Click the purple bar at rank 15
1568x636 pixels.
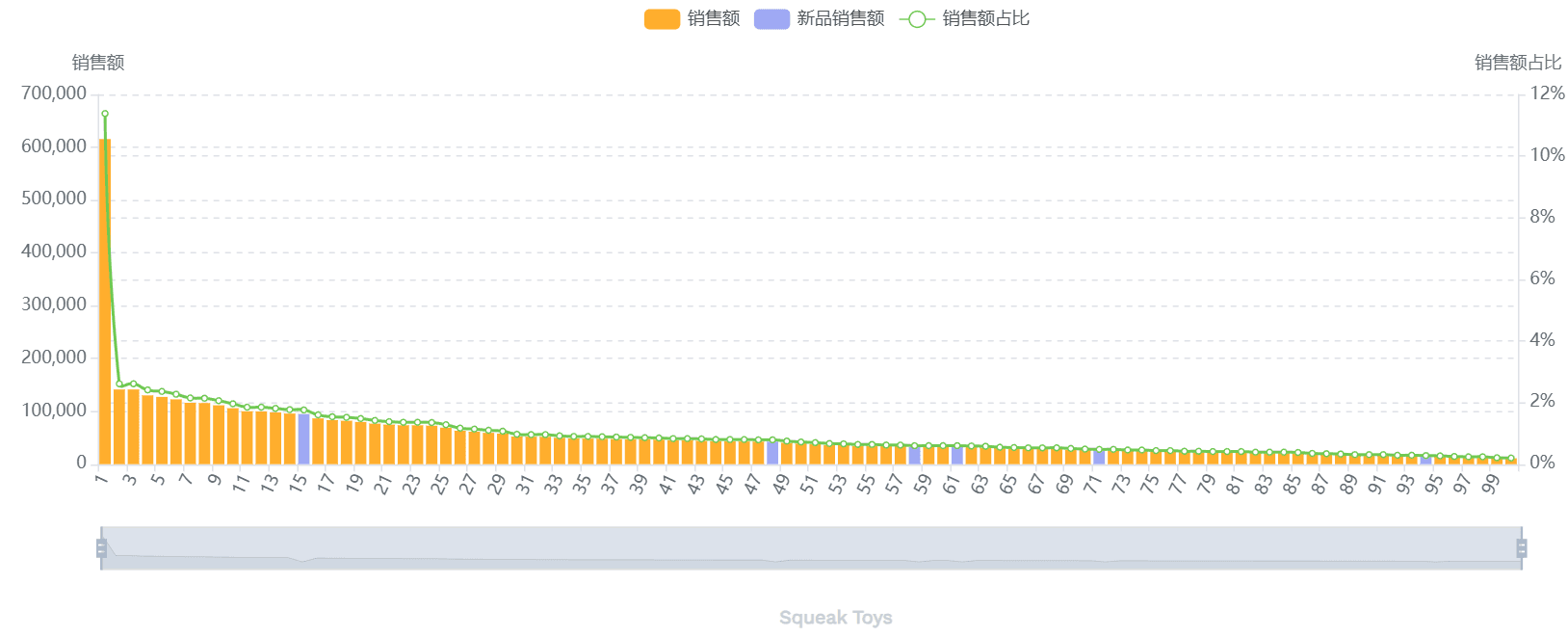[303, 439]
